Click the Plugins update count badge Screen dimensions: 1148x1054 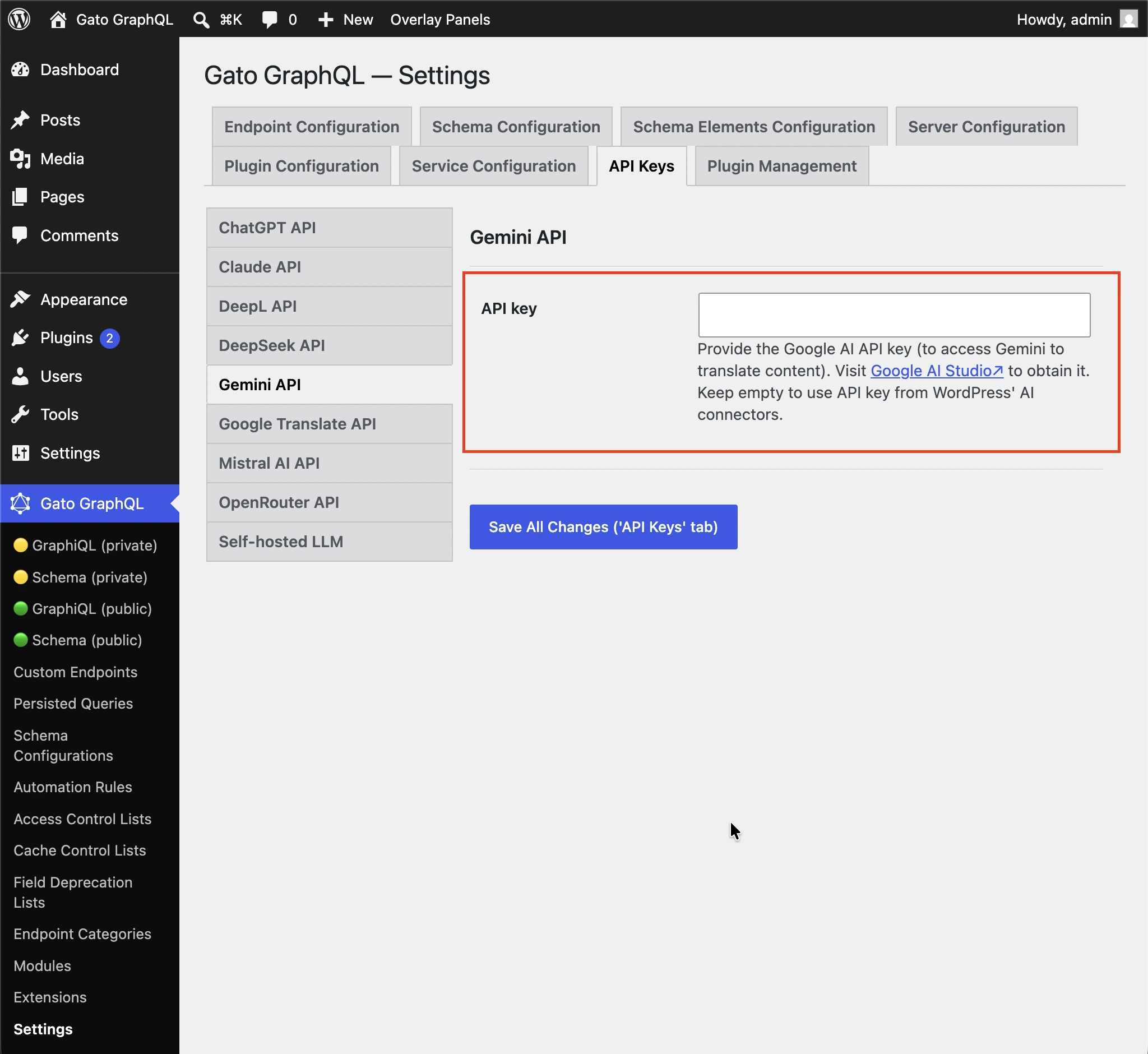[109, 338]
